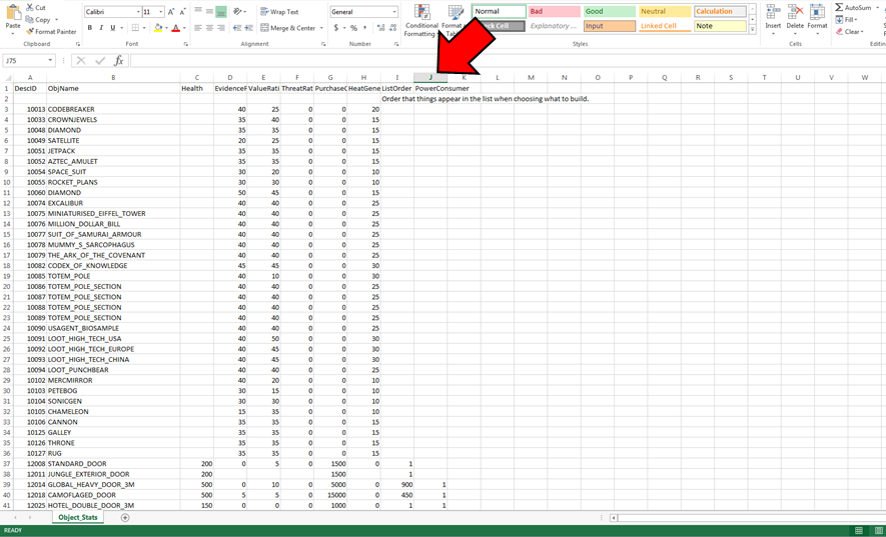Click the Percent Style icon
Image resolution: width=886 pixels, height=537 pixels.
pos(354,28)
